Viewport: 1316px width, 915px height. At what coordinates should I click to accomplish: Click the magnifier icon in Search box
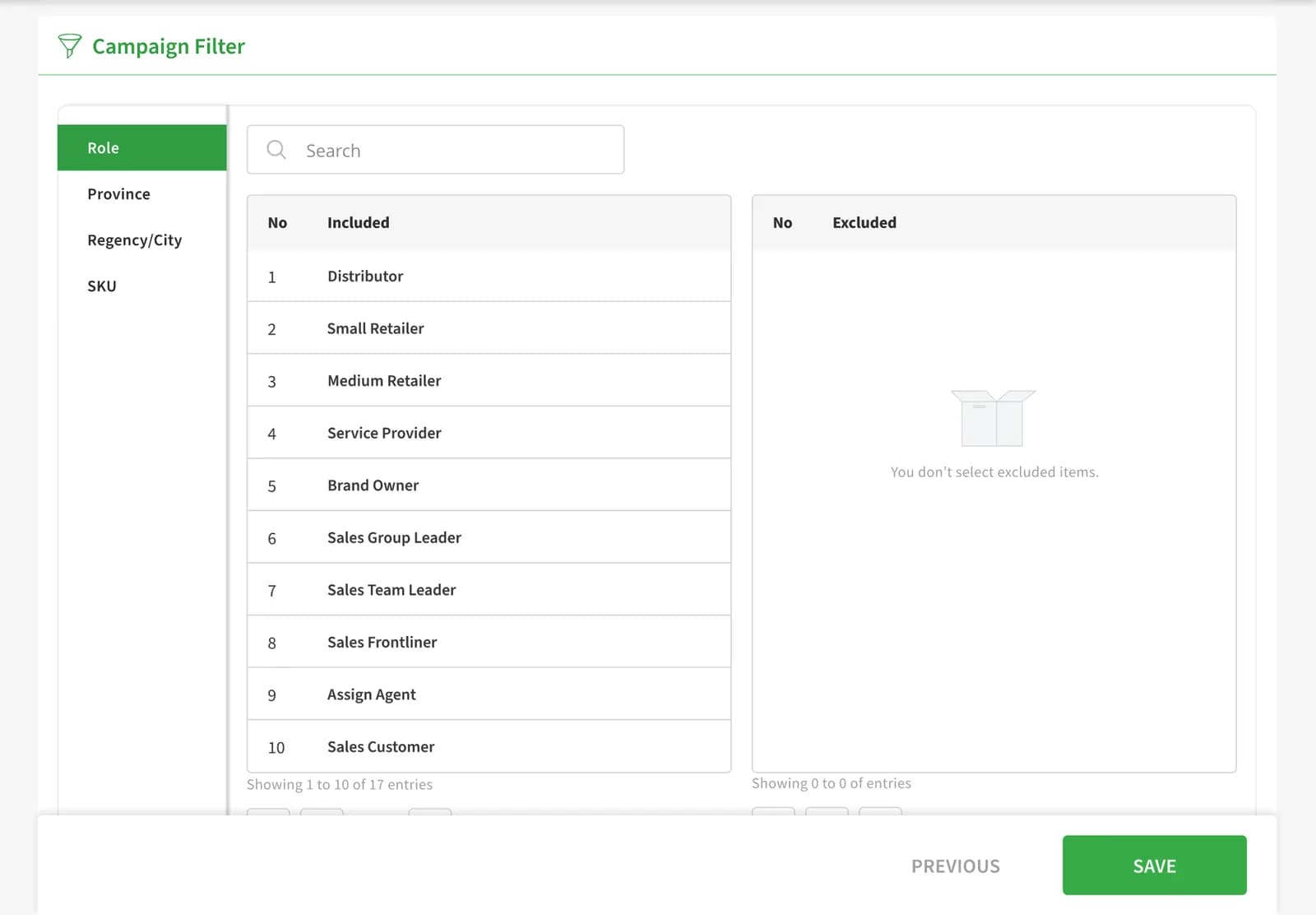point(276,150)
